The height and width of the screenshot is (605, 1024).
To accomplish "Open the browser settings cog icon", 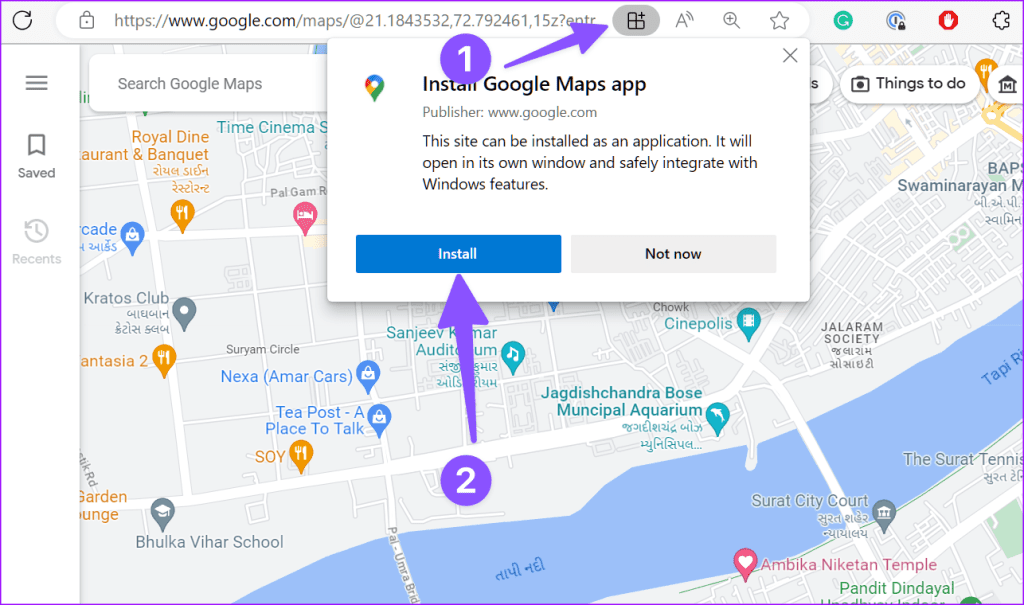I will (x=1003, y=20).
